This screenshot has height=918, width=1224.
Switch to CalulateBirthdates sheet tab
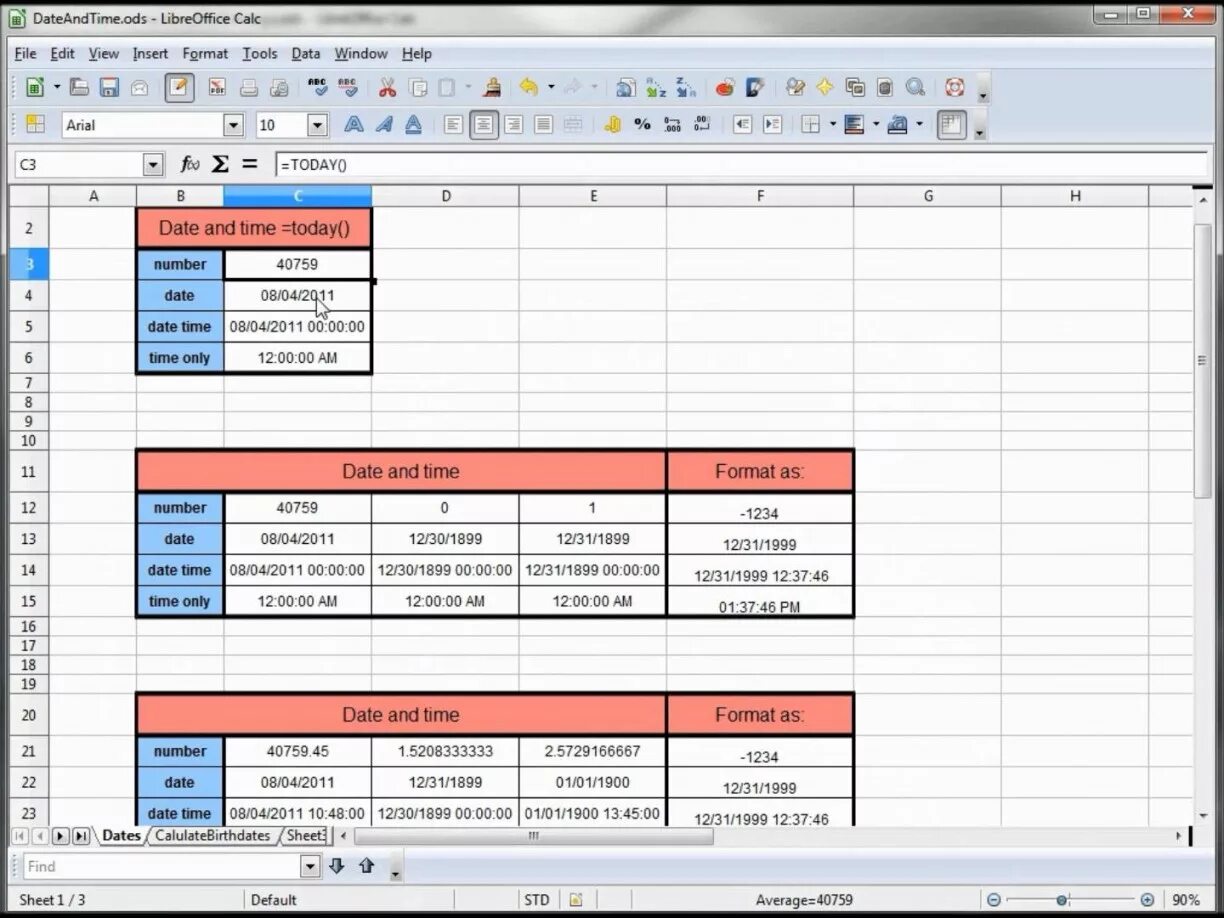click(212, 835)
